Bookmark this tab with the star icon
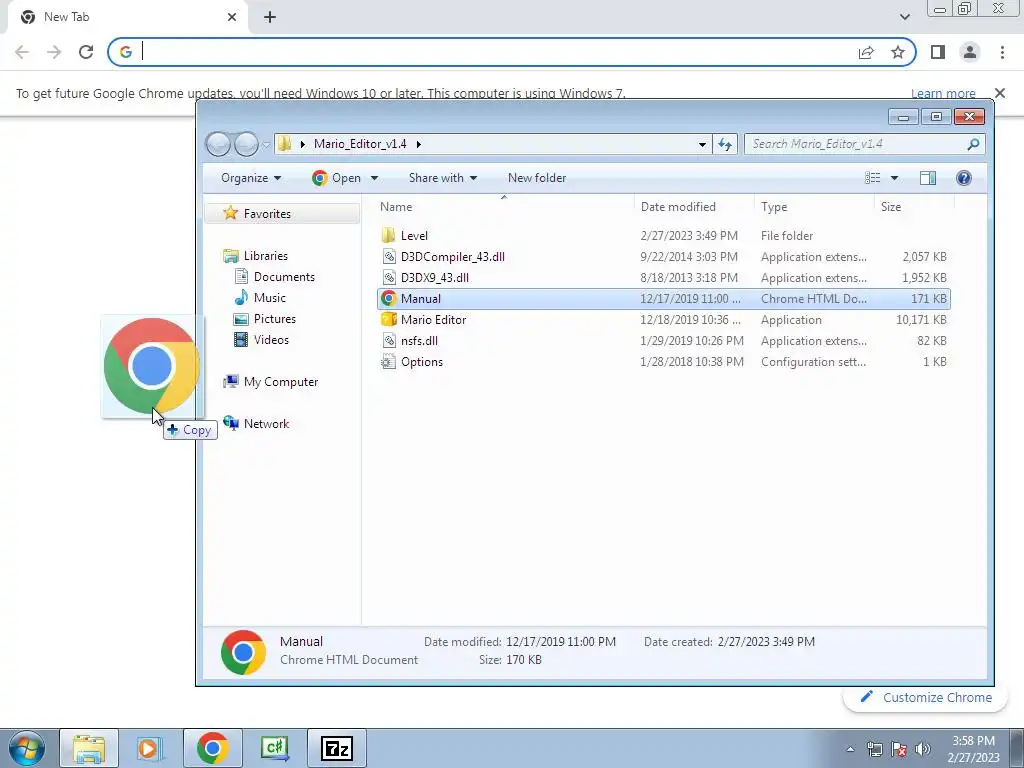 pos(898,52)
